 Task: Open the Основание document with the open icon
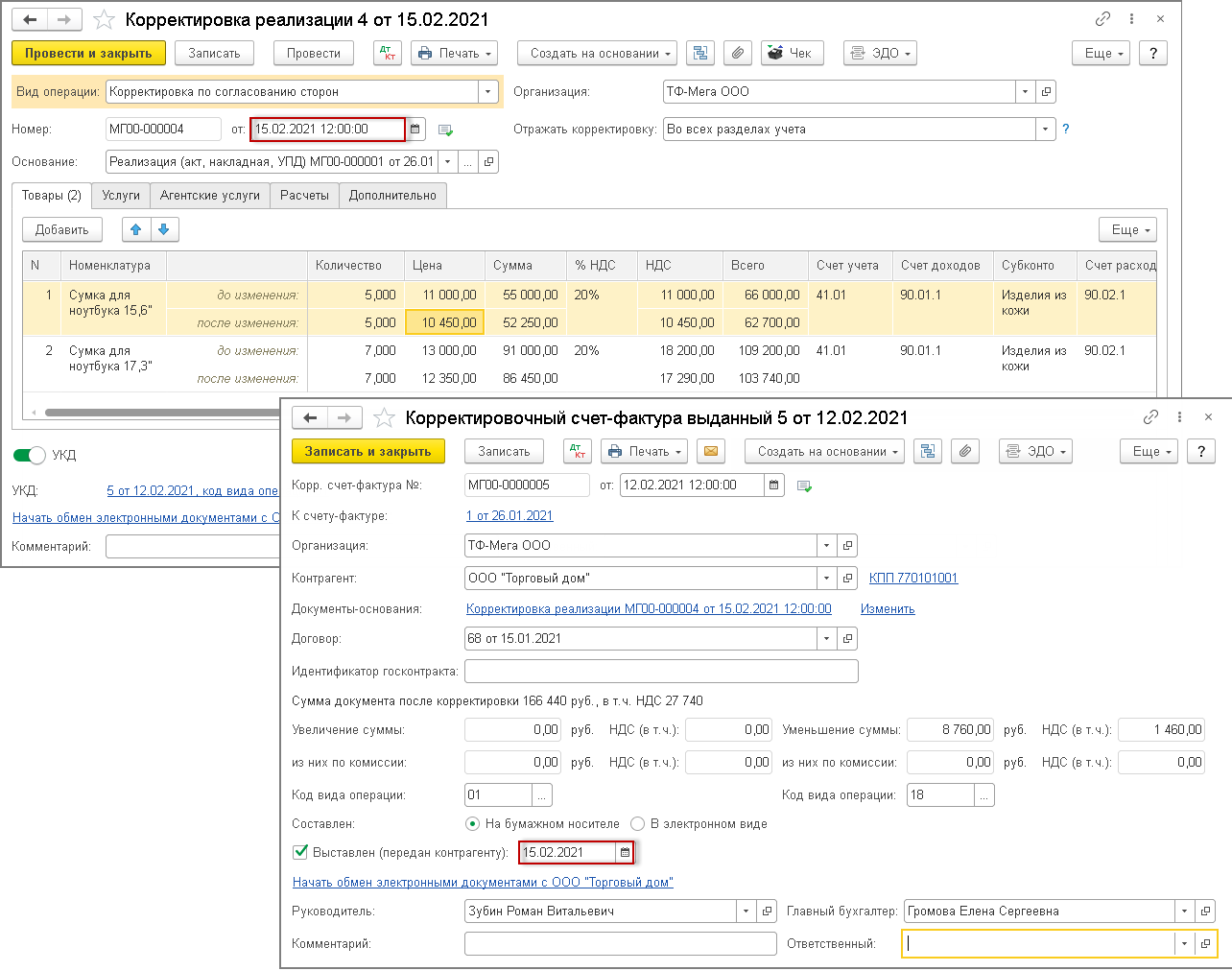pyautogui.click(x=489, y=162)
